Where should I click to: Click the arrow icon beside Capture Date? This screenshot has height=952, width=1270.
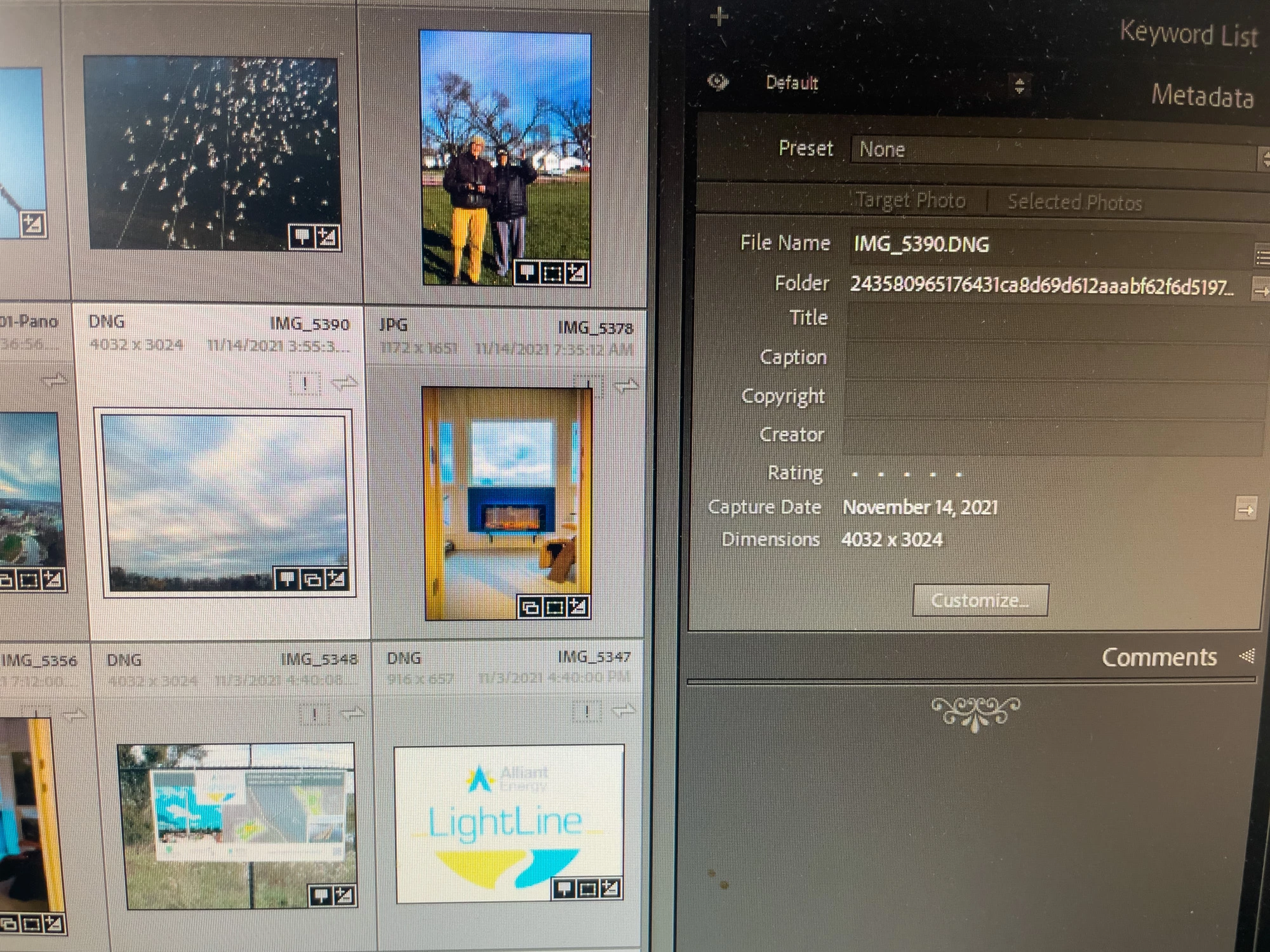coord(1246,509)
